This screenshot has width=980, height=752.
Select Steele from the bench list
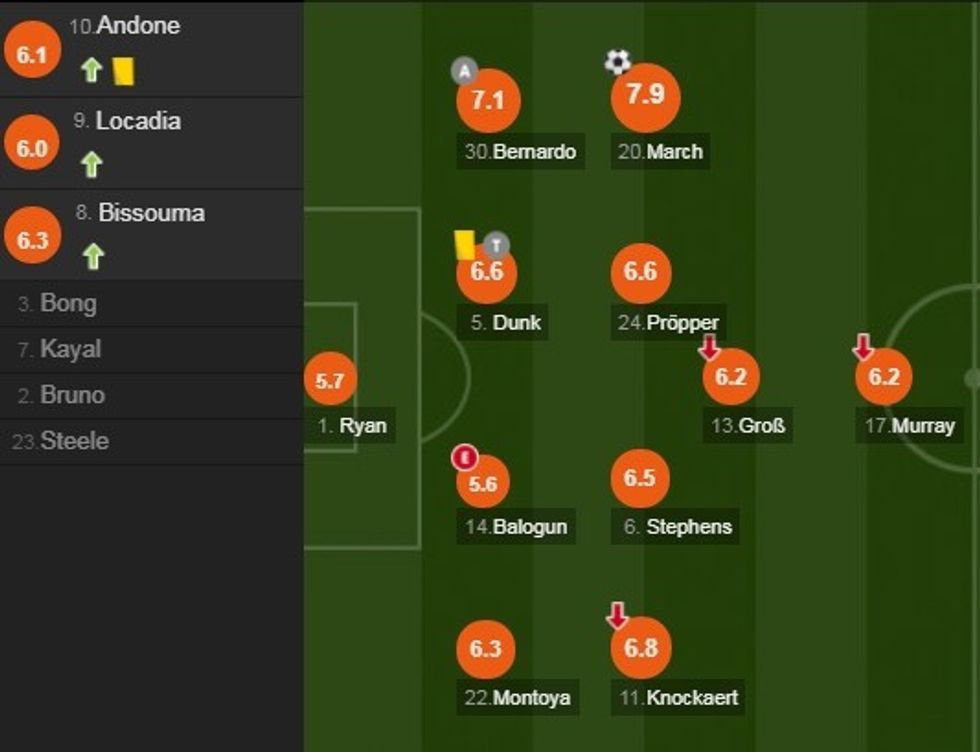click(x=74, y=441)
